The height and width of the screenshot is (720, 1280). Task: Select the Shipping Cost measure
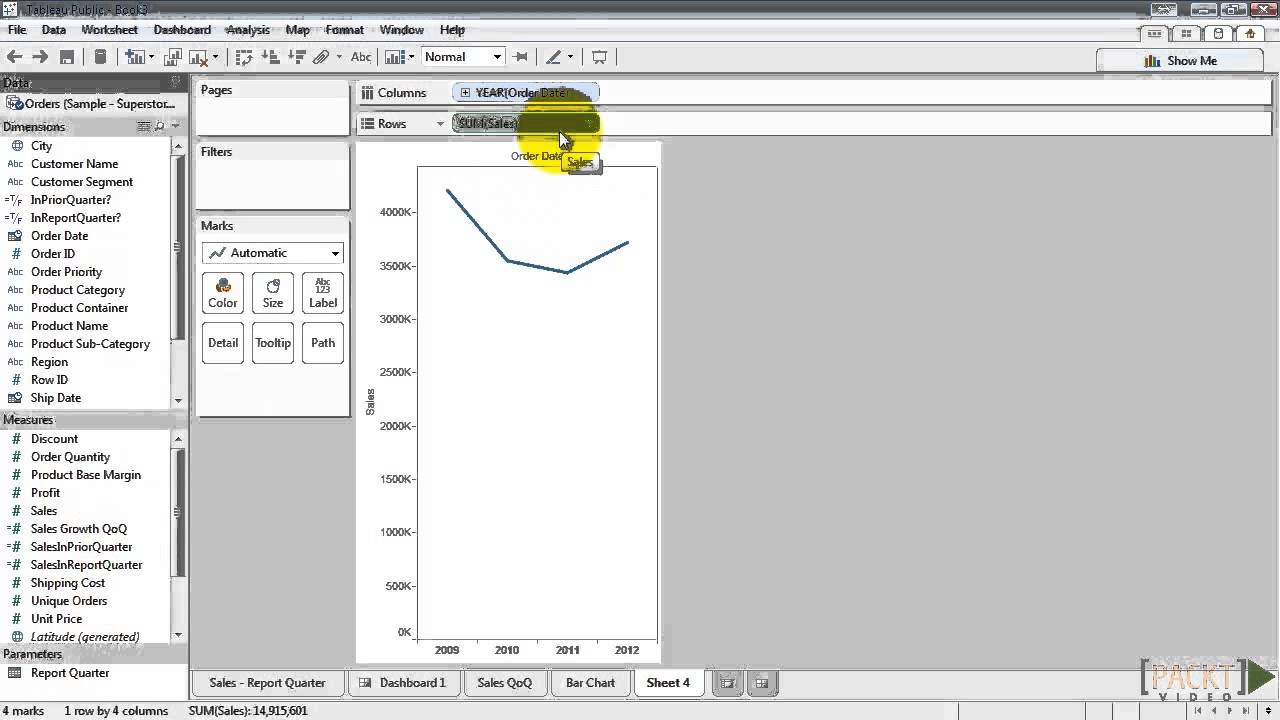[68, 583]
